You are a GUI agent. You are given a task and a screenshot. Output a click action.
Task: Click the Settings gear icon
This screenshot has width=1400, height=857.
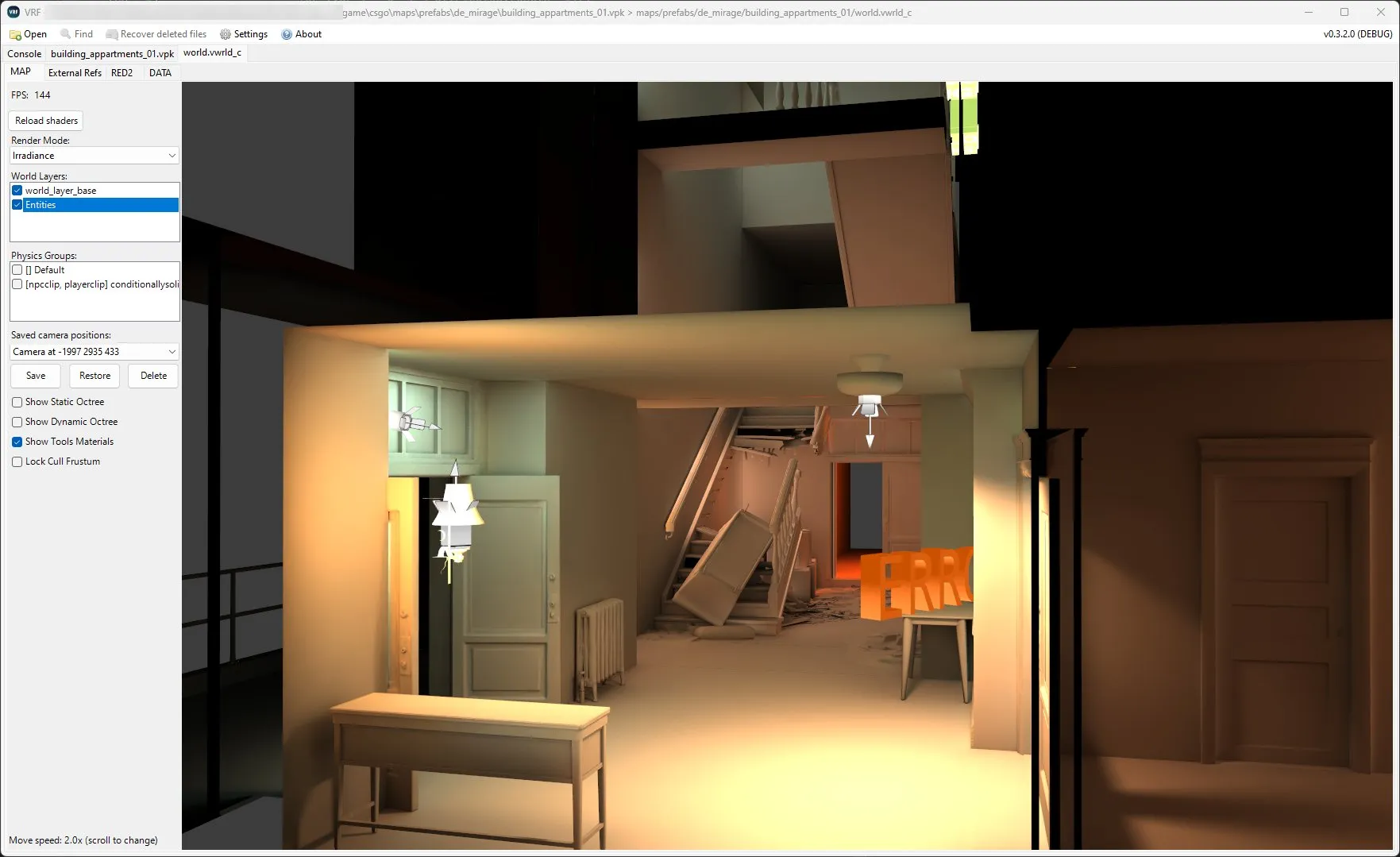pos(226,34)
